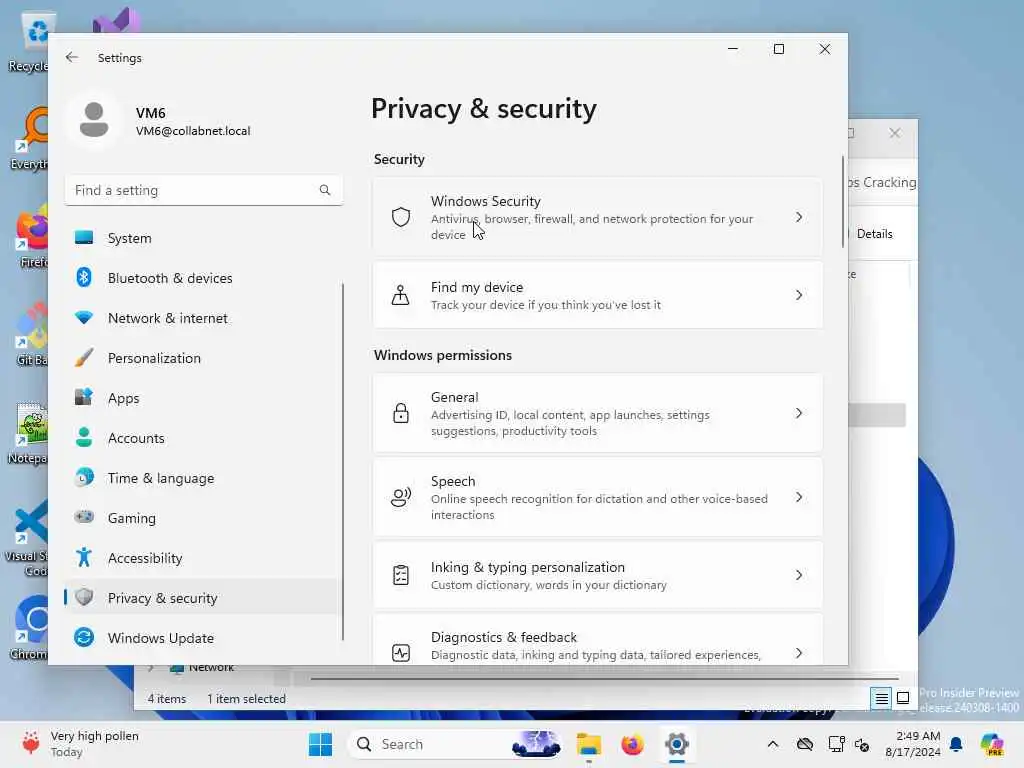Click the Gaming controller icon
This screenshot has width=1024, height=768.
point(84,517)
